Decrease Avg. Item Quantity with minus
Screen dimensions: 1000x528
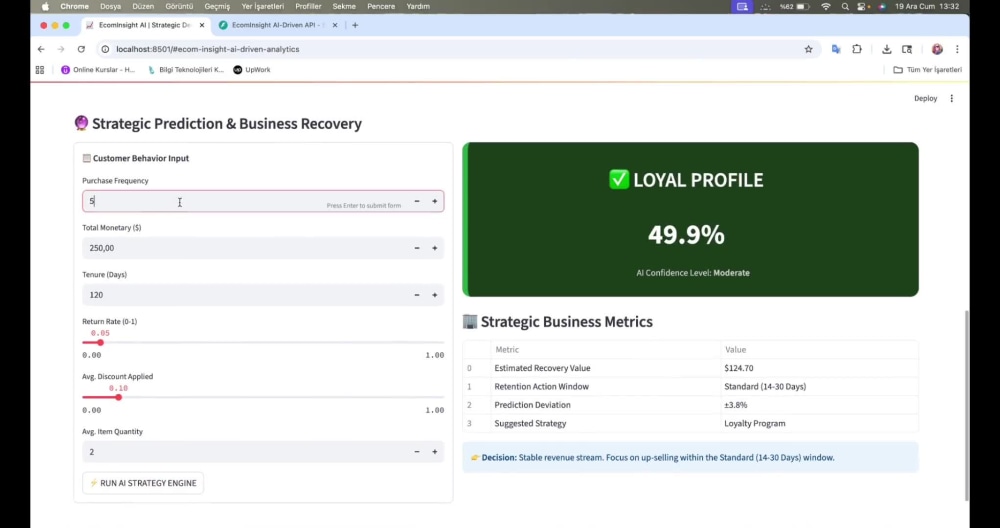click(x=417, y=451)
